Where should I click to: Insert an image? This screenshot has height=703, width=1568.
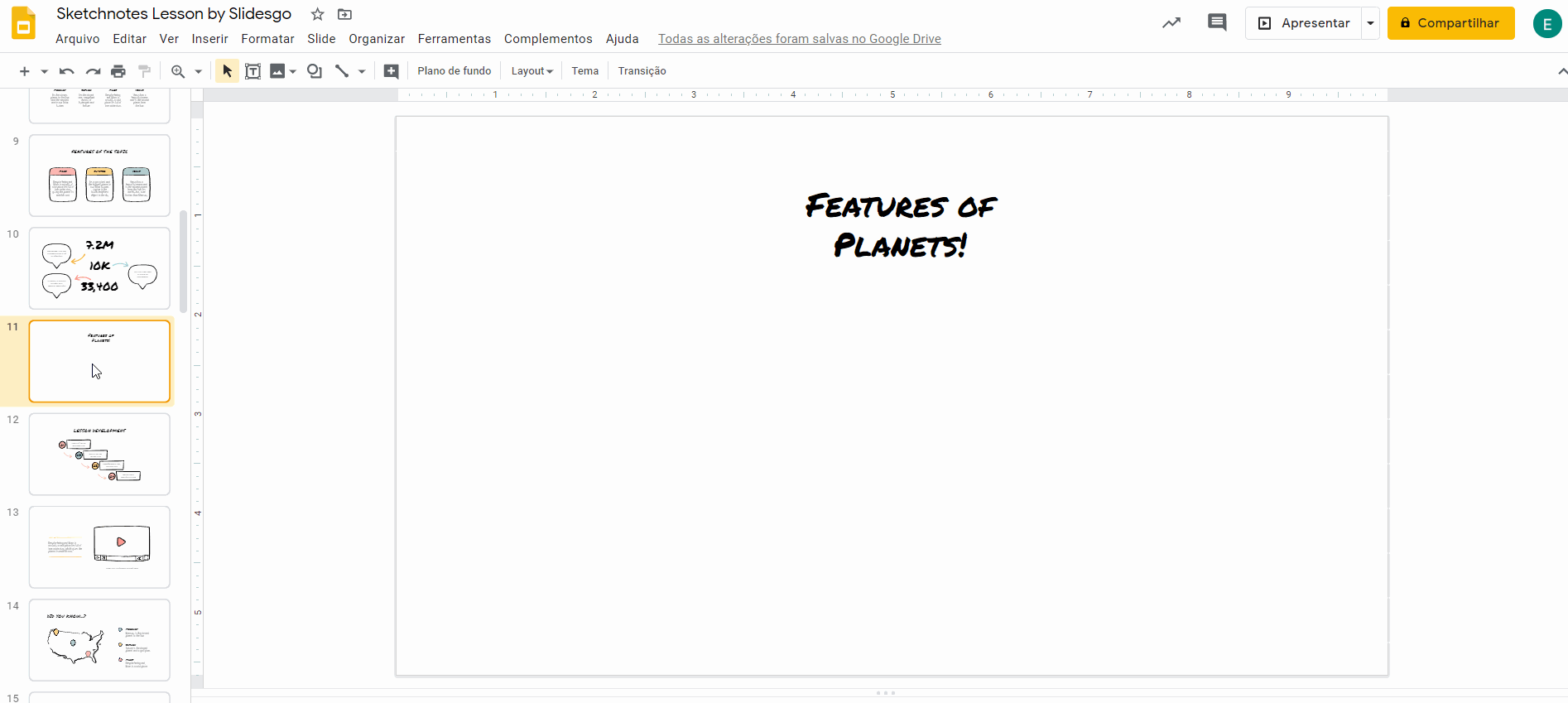pos(277,71)
